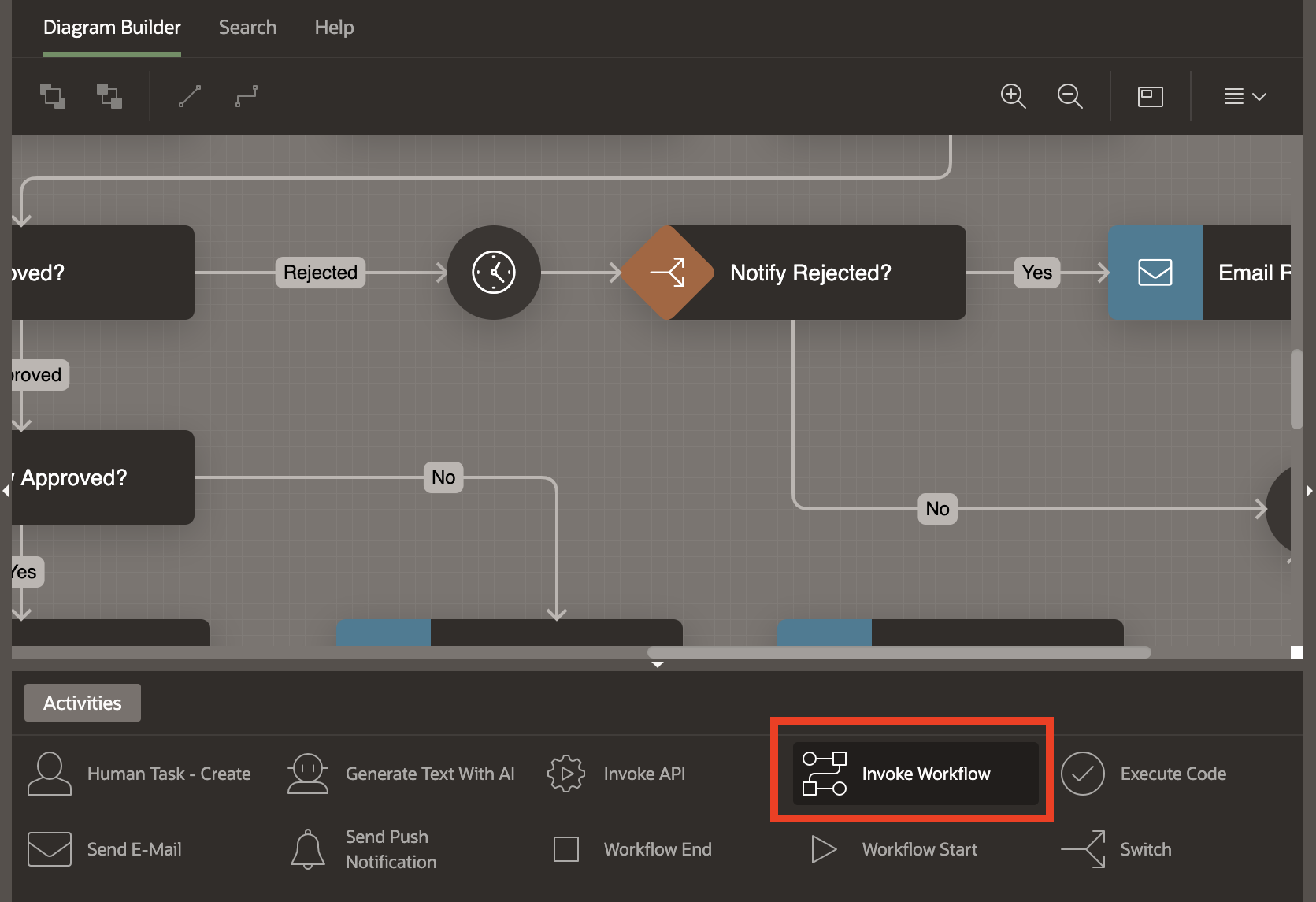Switch to the Search tab
Image resolution: width=1316 pixels, height=902 pixels.
pos(247,28)
